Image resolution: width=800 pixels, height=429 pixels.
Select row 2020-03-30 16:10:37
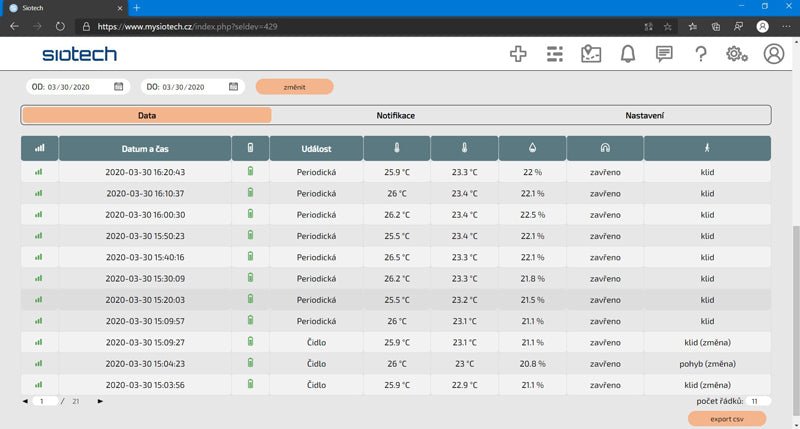395,193
